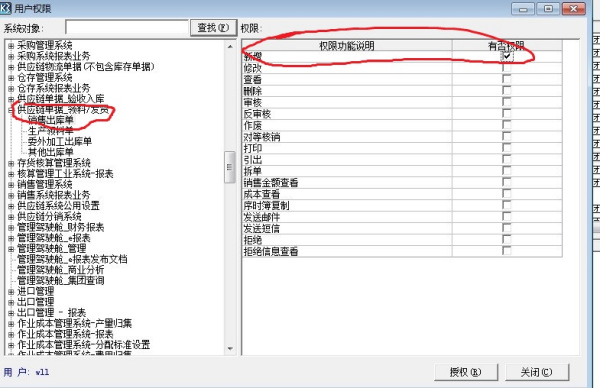Expand the 核算管理工业系统-报表 tree node
The width and height of the screenshot is (600, 388).
[11, 174]
